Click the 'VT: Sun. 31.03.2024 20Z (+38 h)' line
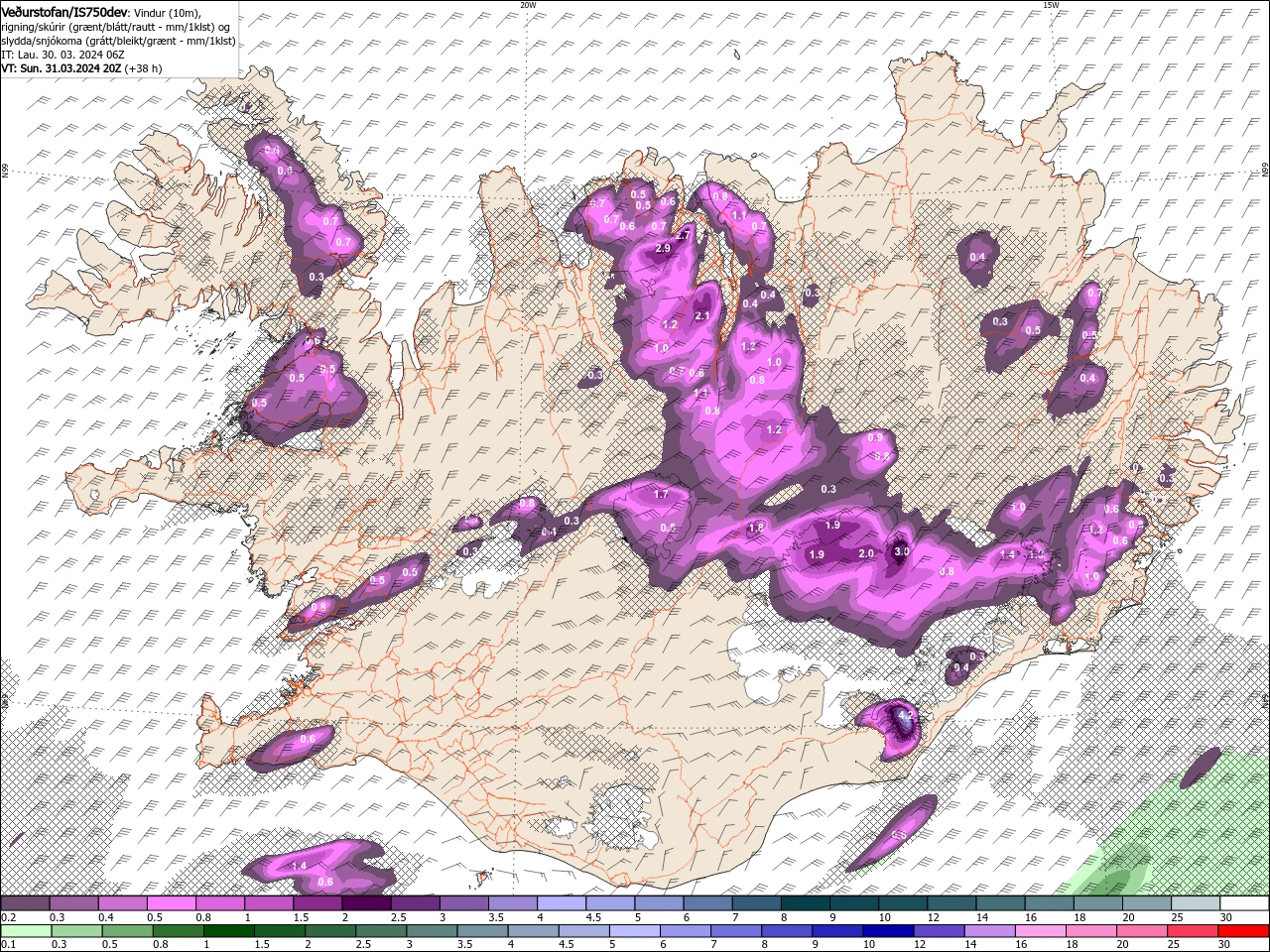The height and width of the screenshot is (952, 1270). 81,68
